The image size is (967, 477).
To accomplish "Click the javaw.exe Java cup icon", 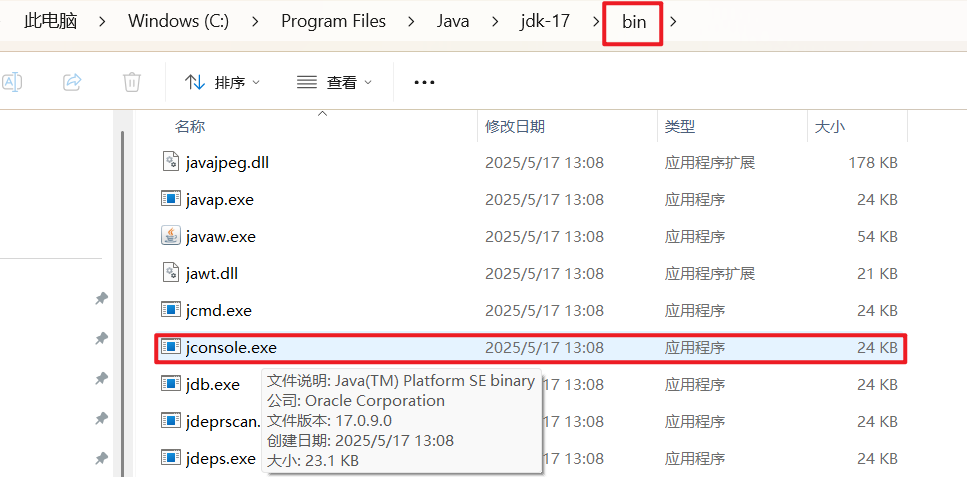I will pos(170,236).
